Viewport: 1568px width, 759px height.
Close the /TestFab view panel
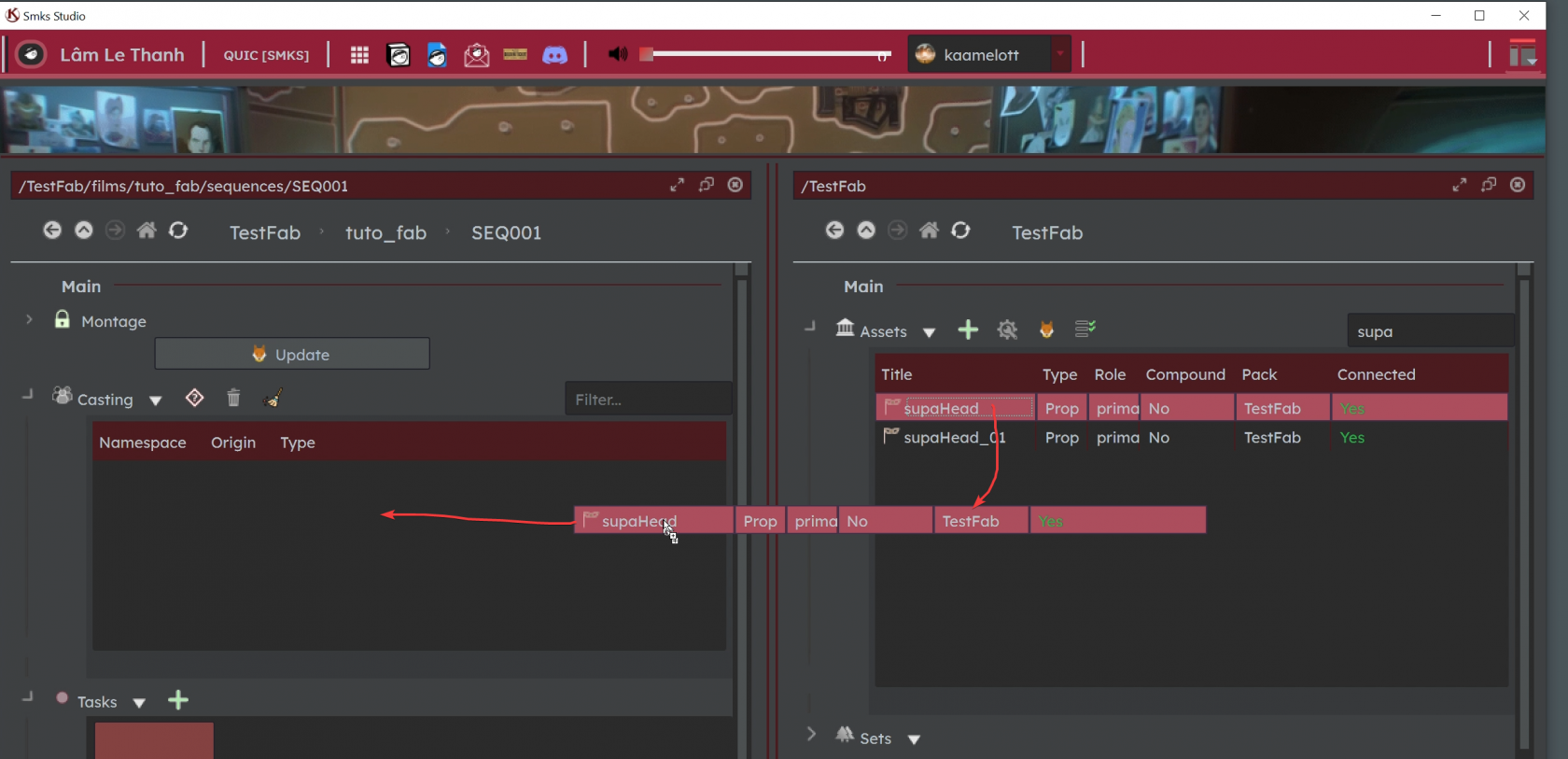1518,185
